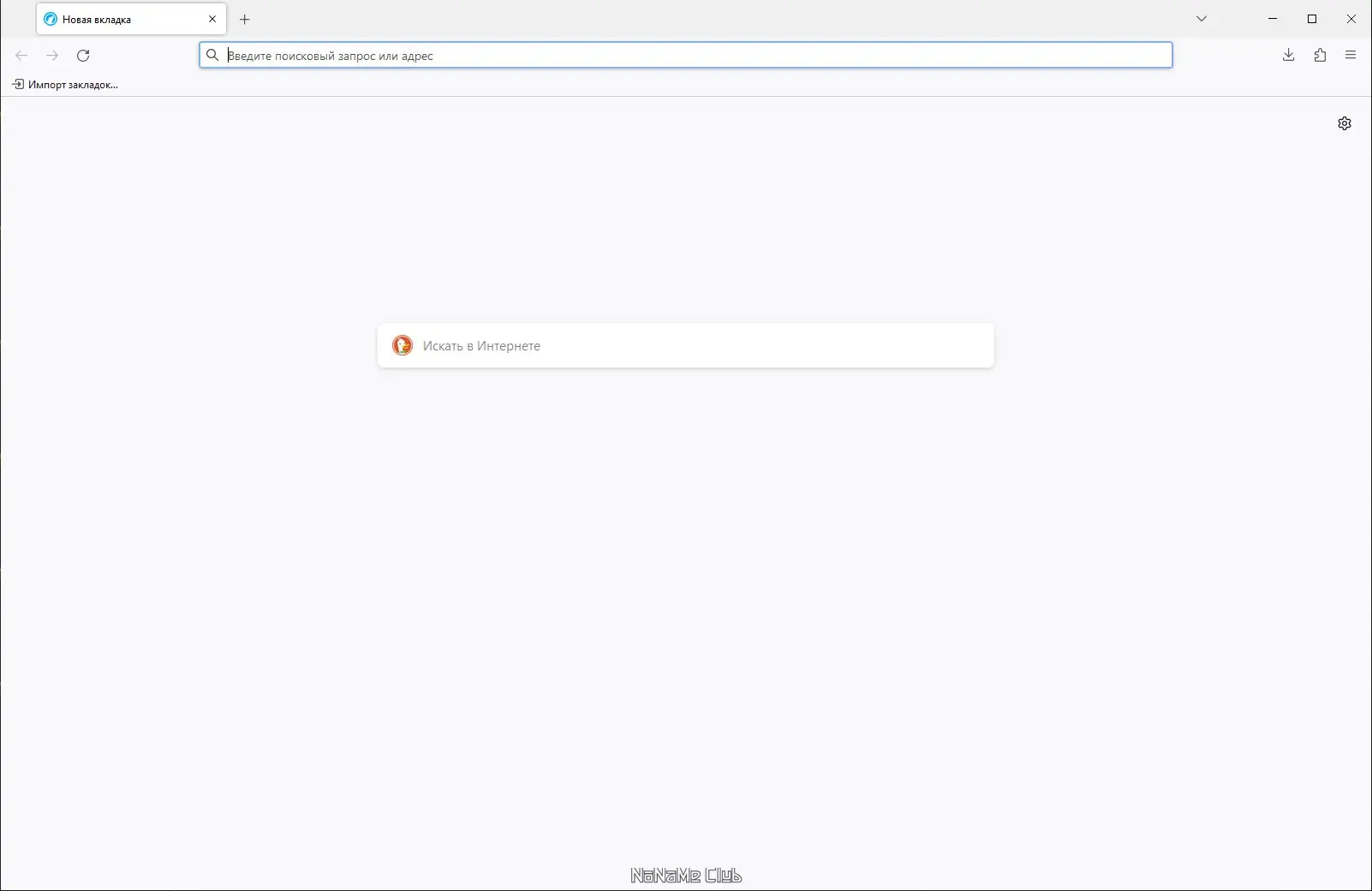Open new tab page settings gear

pyautogui.click(x=1345, y=123)
